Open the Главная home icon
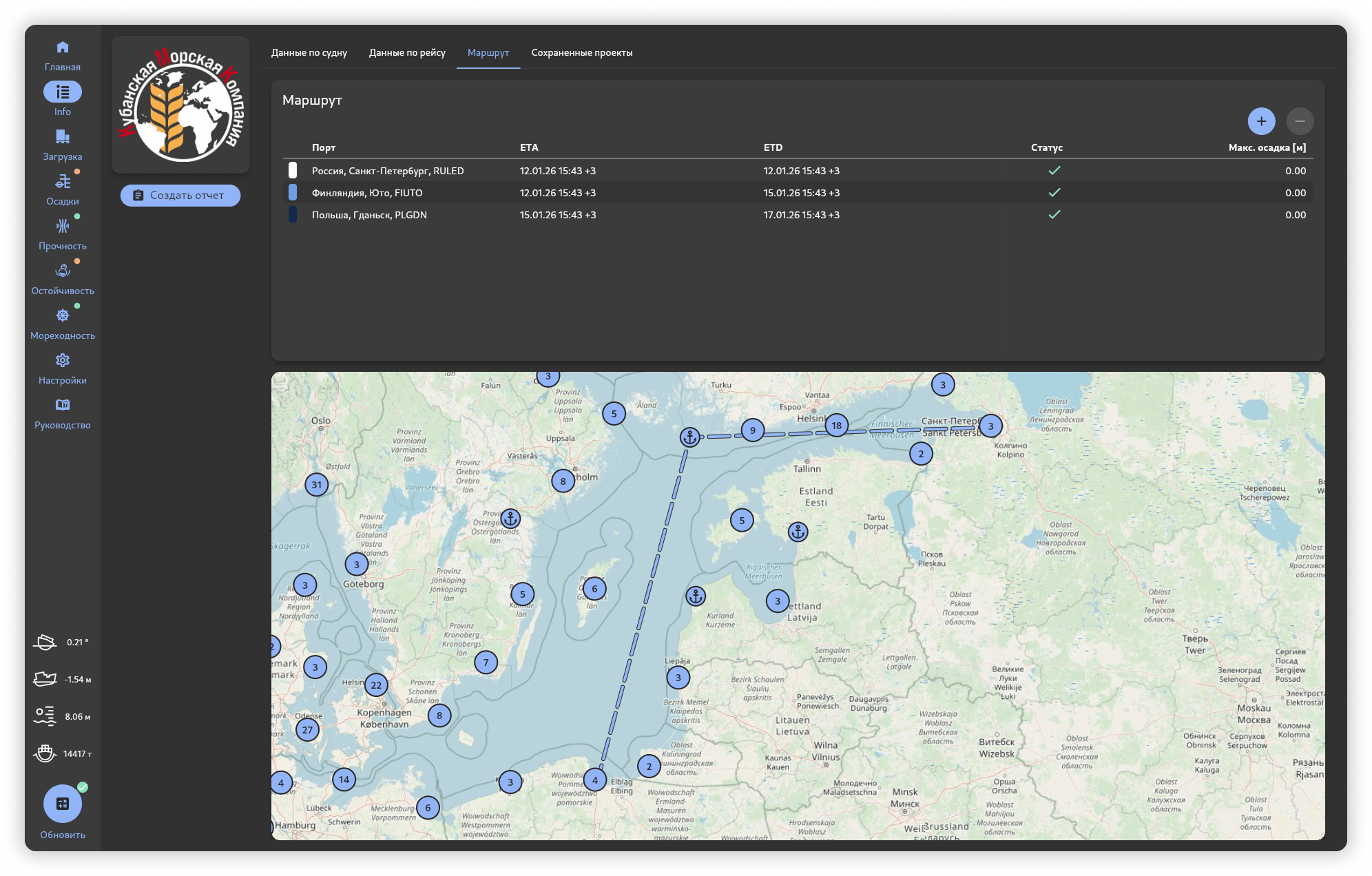1372x876 pixels. coord(63,48)
